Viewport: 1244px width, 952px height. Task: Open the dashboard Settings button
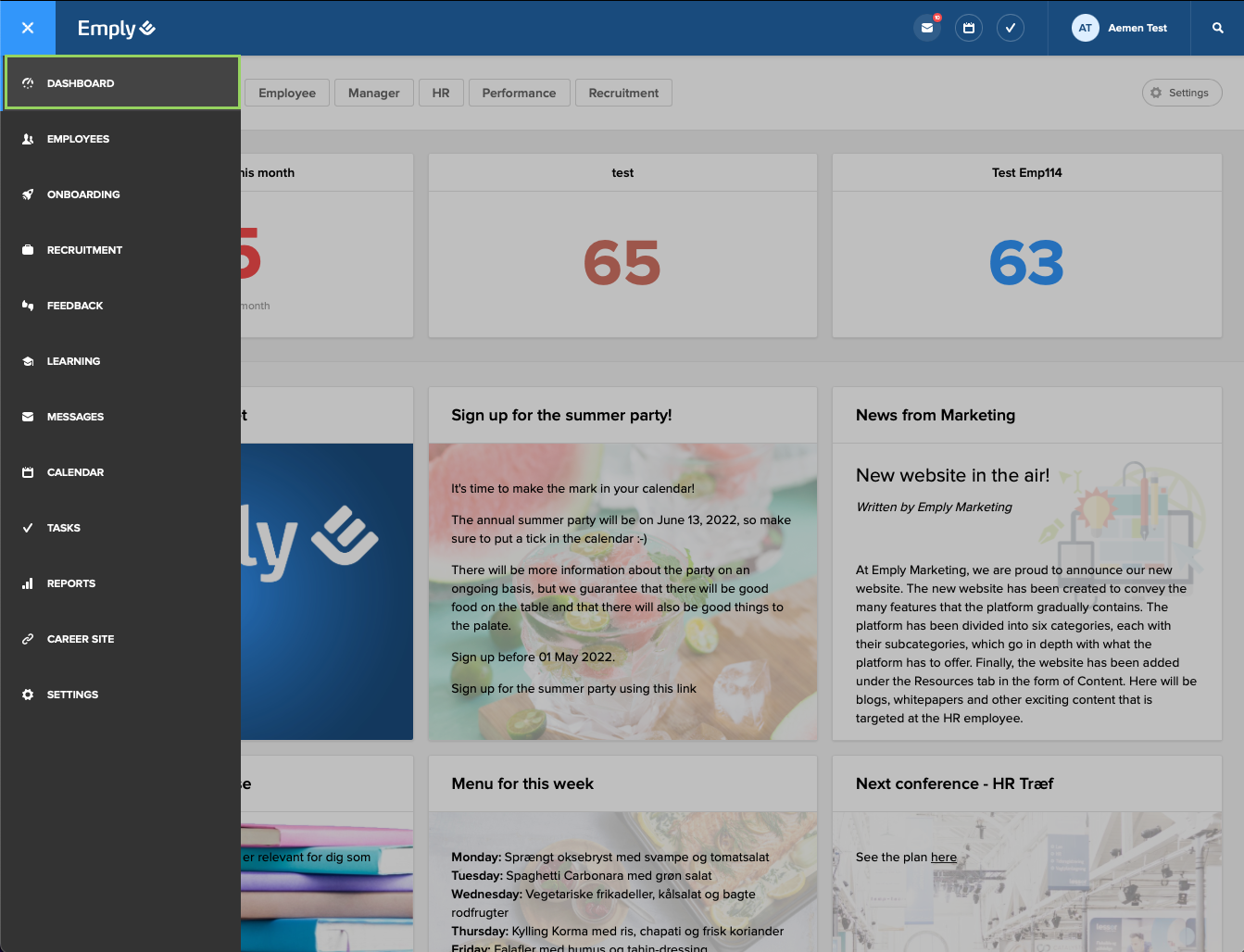(1182, 93)
